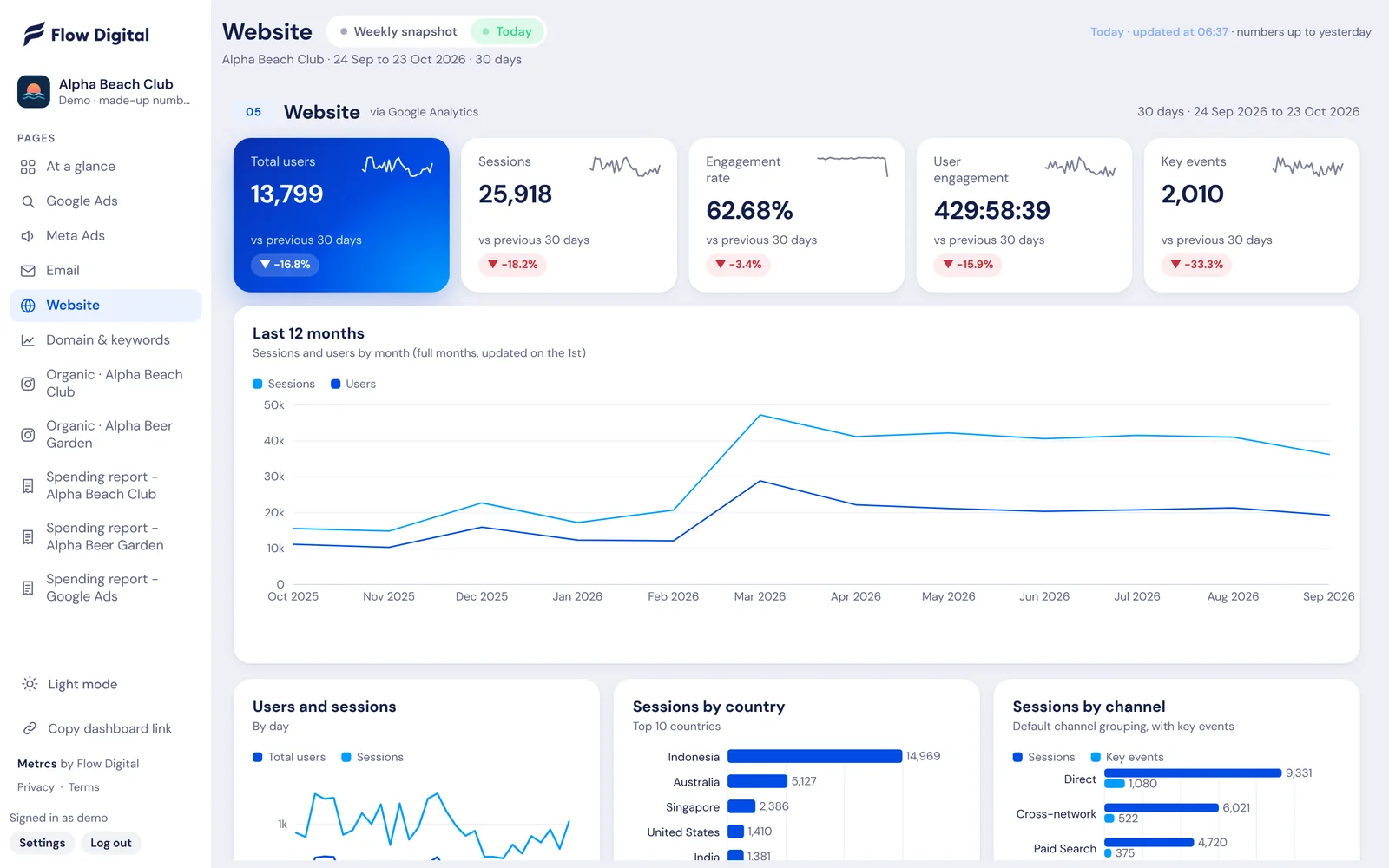Click the At a glance grid icon

coord(28,167)
